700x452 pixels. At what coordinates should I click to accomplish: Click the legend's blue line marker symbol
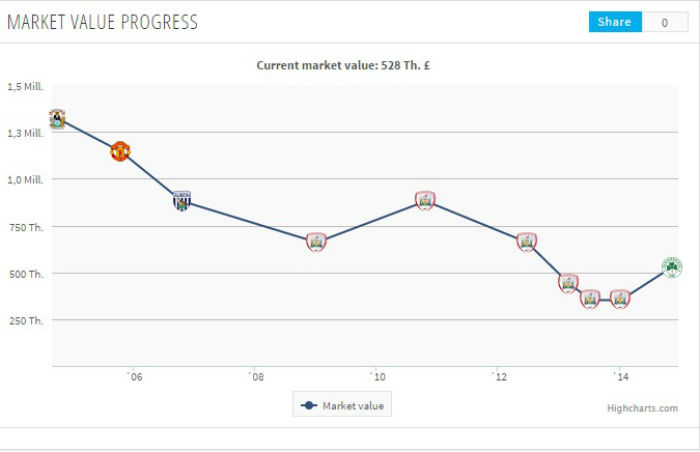[x=309, y=405]
